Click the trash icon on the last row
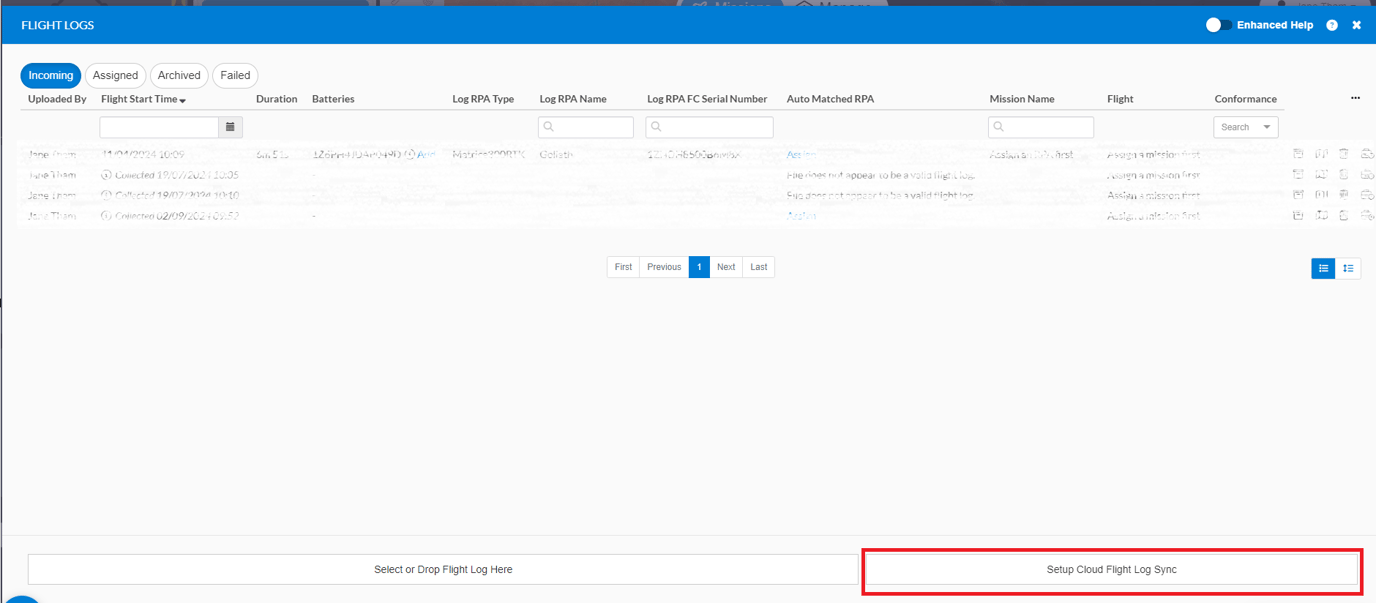1376x603 pixels. click(1343, 215)
